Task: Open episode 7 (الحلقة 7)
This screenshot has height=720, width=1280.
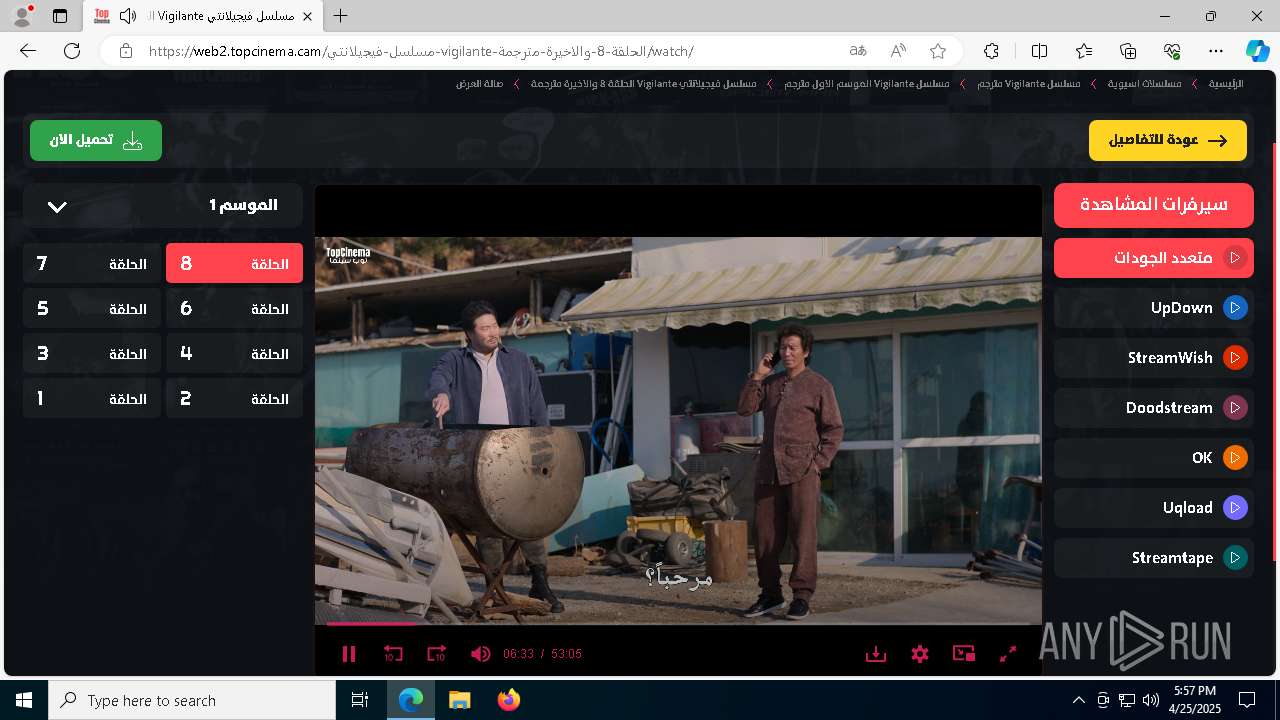Action: pos(92,264)
